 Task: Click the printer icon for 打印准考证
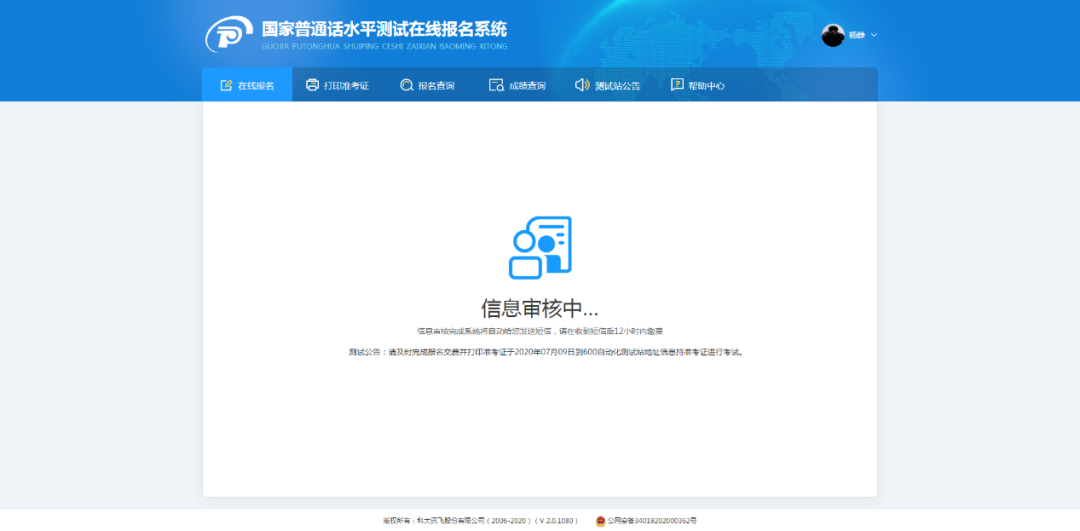312,85
